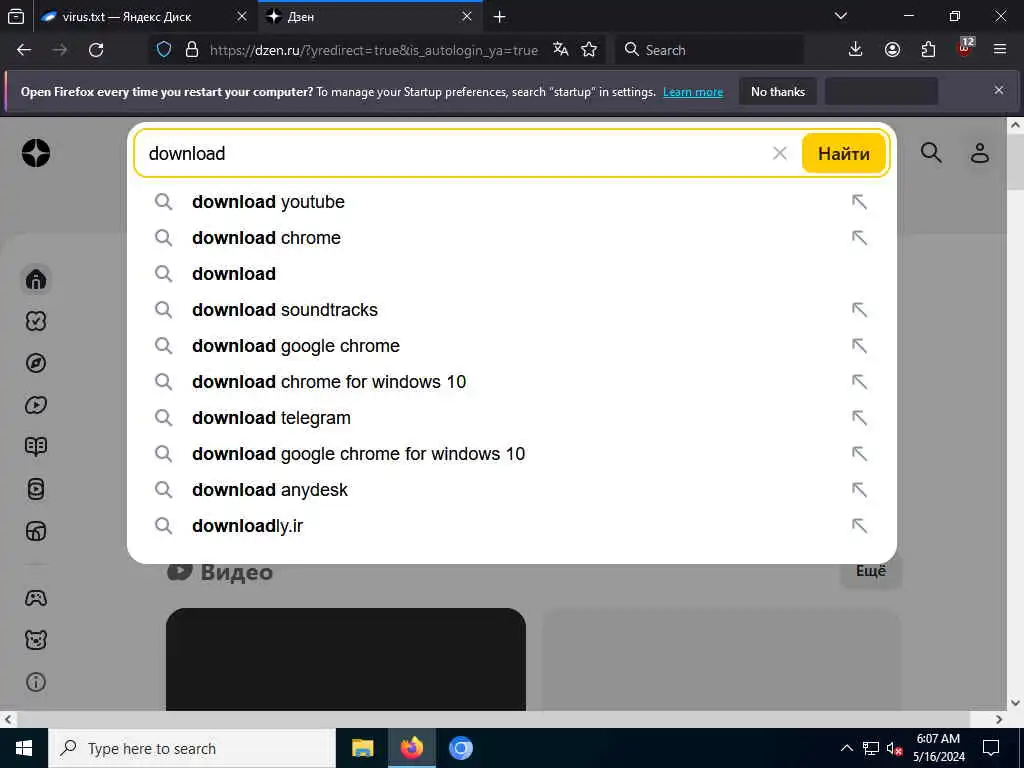
Task: Open Dzen home from sidebar
Action: point(36,280)
